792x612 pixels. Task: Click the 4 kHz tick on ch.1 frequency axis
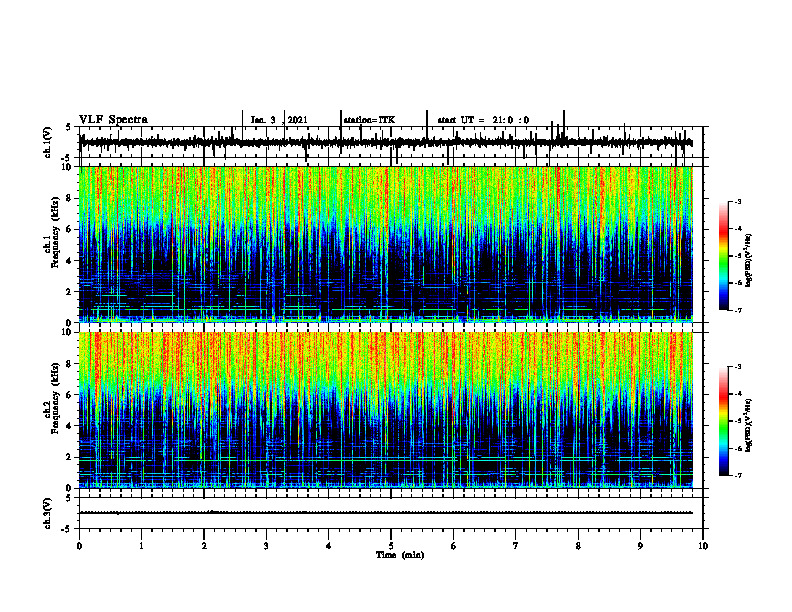coord(70,261)
